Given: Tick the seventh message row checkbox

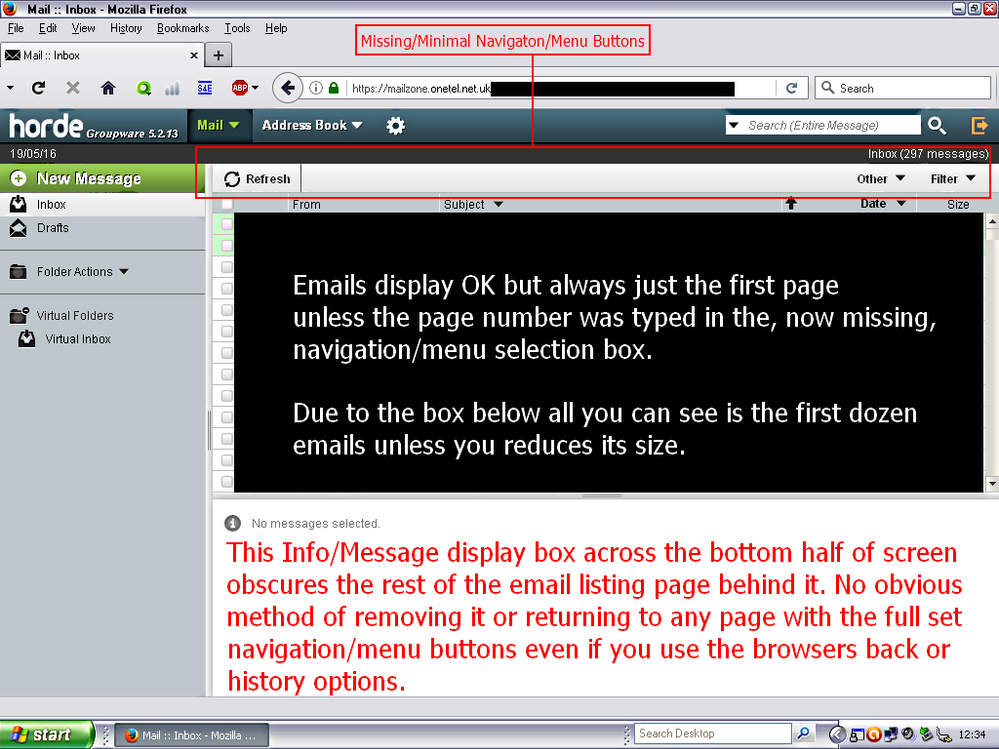Looking at the screenshot, I should coord(227,353).
